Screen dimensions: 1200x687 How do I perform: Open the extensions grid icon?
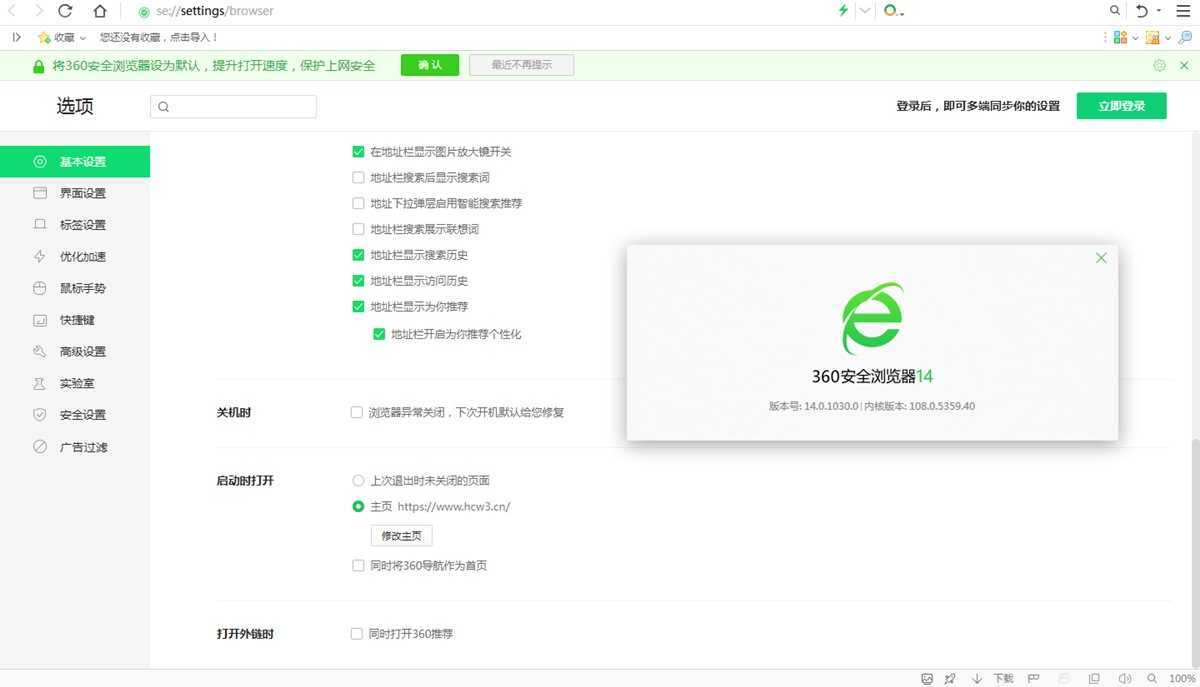[1120, 37]
